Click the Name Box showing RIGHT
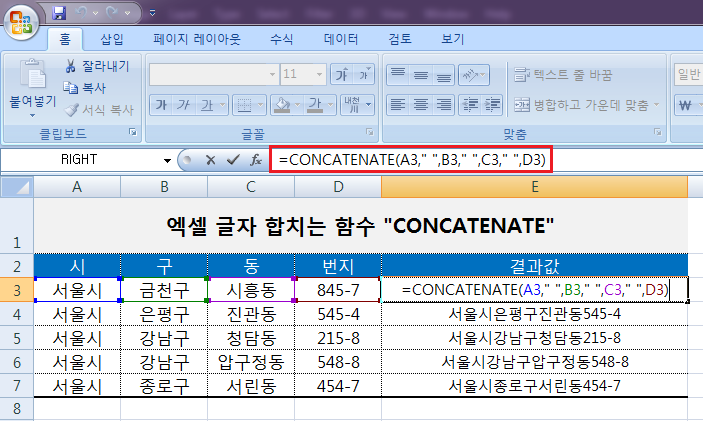This screenshot has height=421, width=703. click(x=81, y=160)
